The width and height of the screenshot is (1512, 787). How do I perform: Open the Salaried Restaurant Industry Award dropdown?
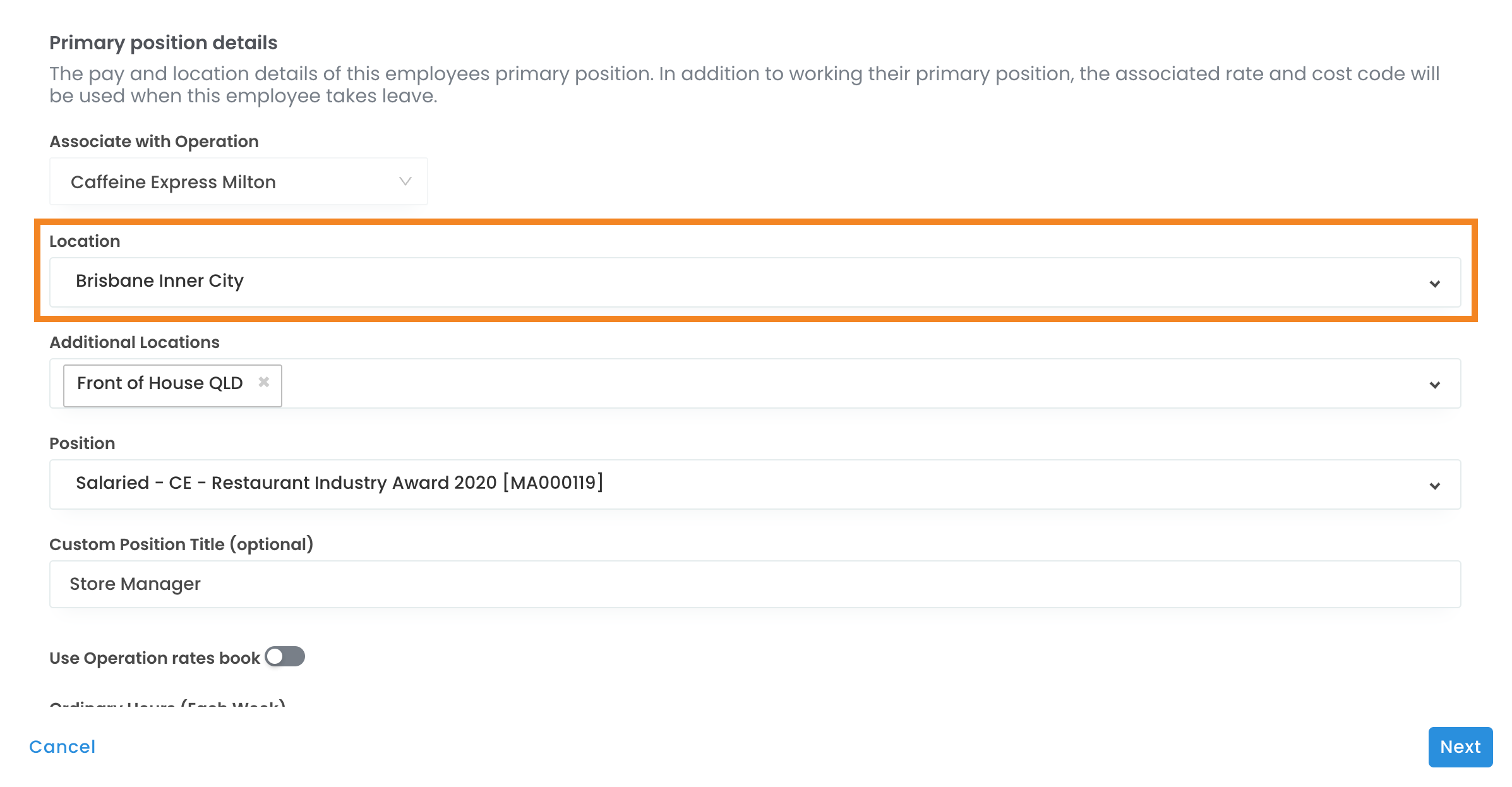[x=754, y=484]
